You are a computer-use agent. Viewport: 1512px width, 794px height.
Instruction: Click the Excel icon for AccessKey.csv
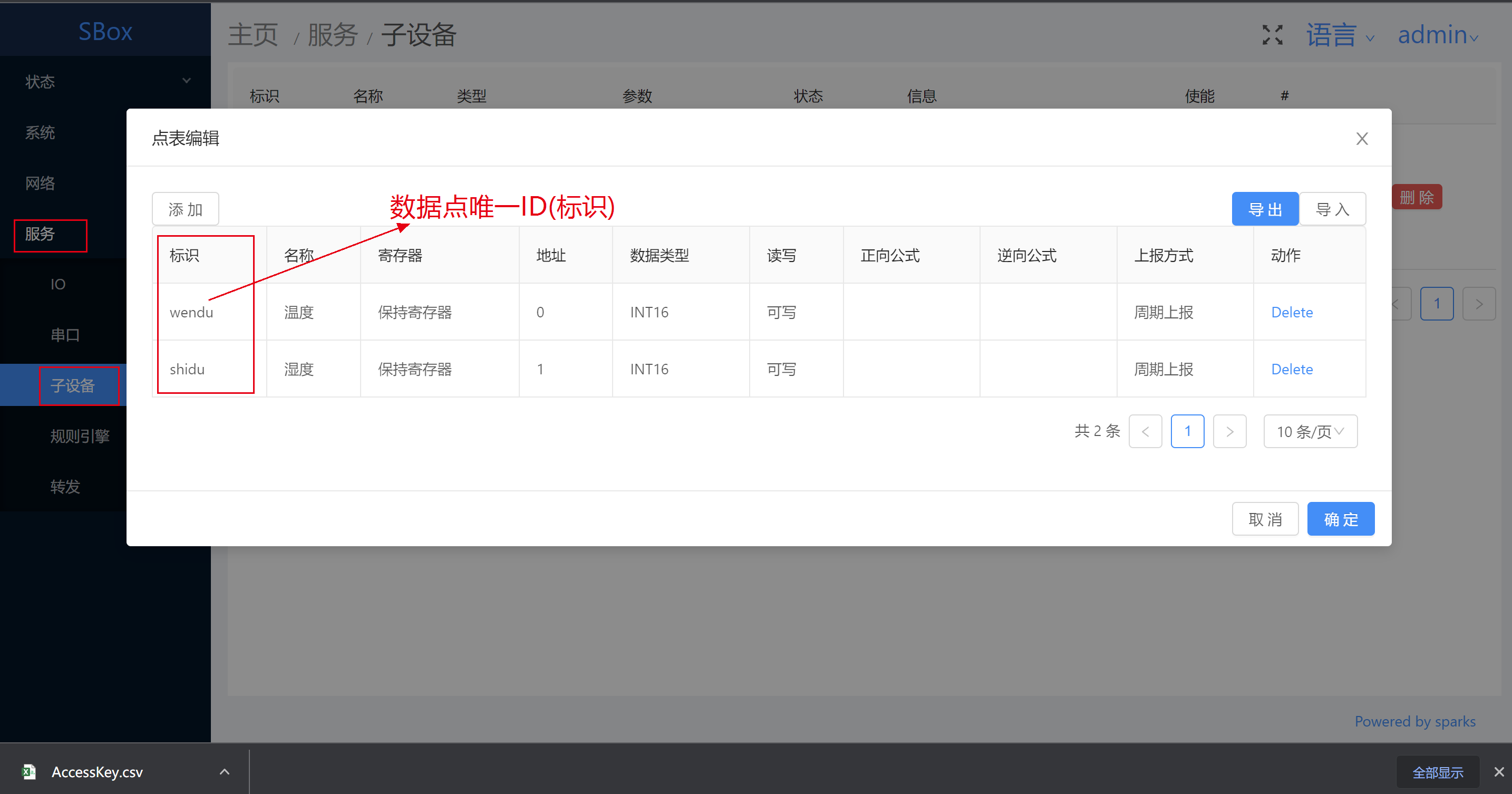click(x=30, y=771)
